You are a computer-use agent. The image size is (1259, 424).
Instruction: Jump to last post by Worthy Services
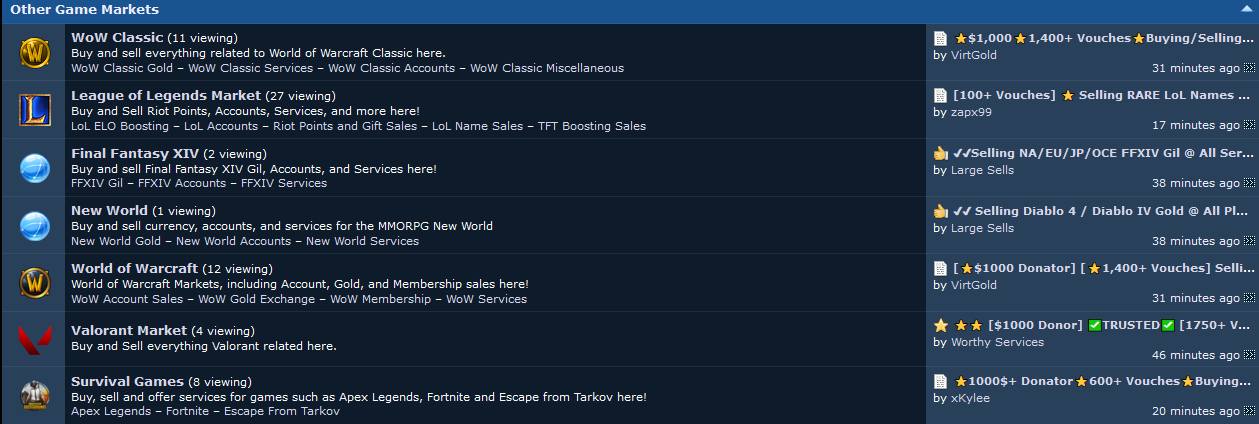(x=1249, y=356)
